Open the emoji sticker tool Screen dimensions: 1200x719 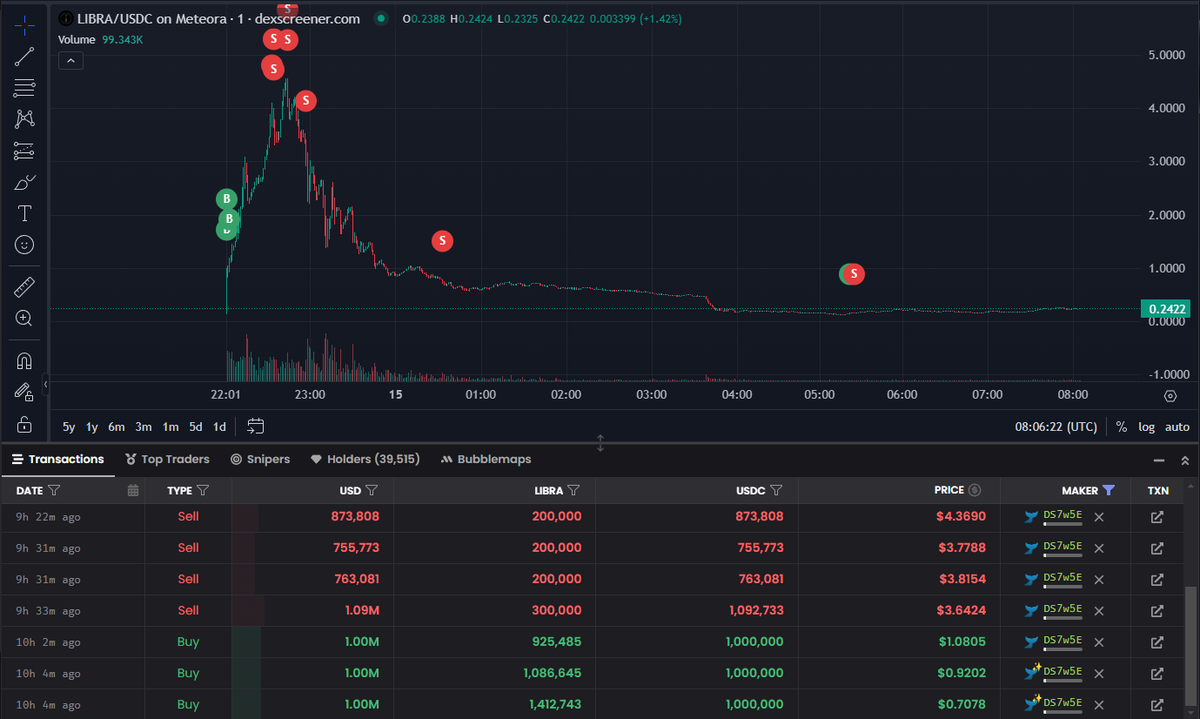click(x=24, y=244)
